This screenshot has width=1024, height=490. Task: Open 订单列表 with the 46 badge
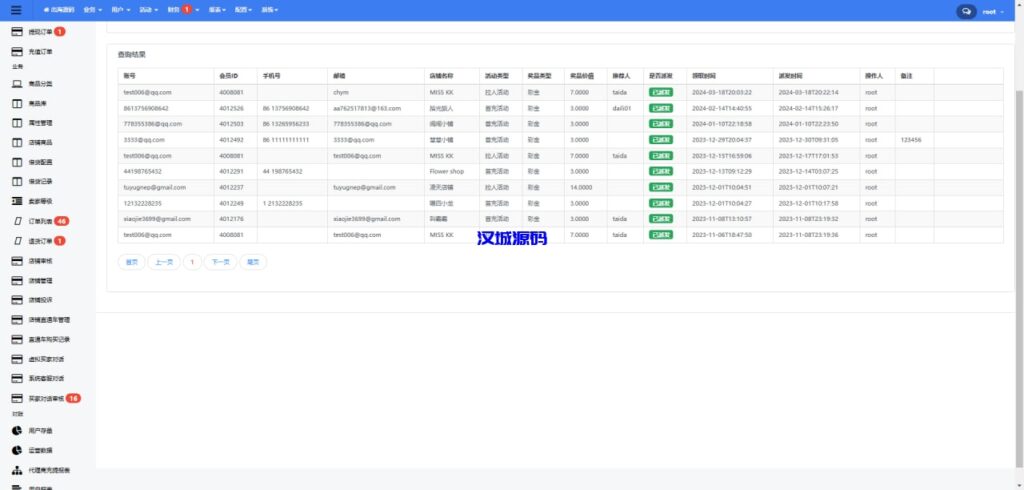point(40,220)
